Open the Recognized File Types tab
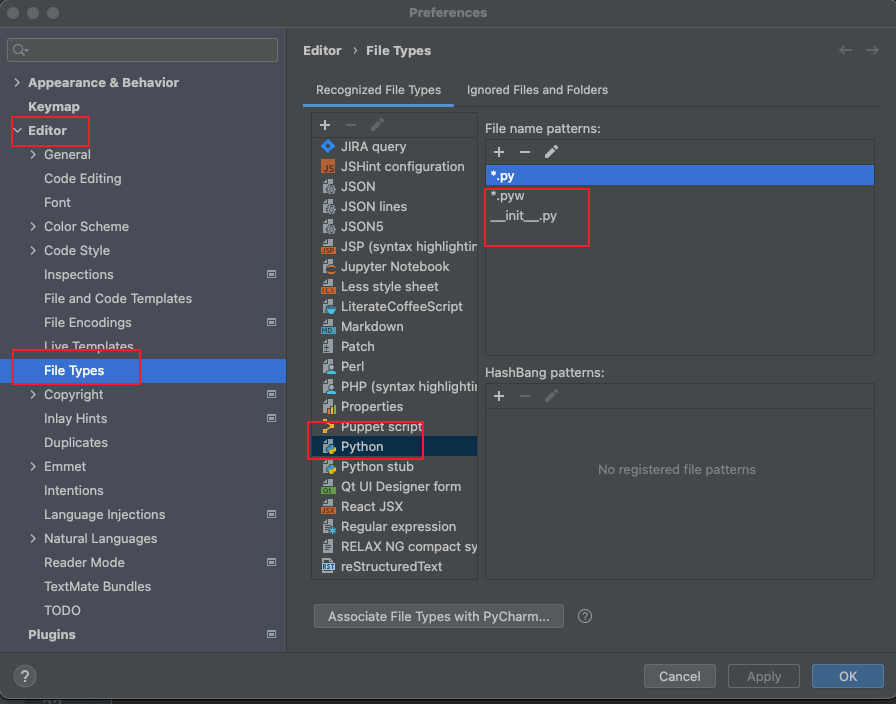Viewport: 896px width, 704px height. tap(378, 90)
